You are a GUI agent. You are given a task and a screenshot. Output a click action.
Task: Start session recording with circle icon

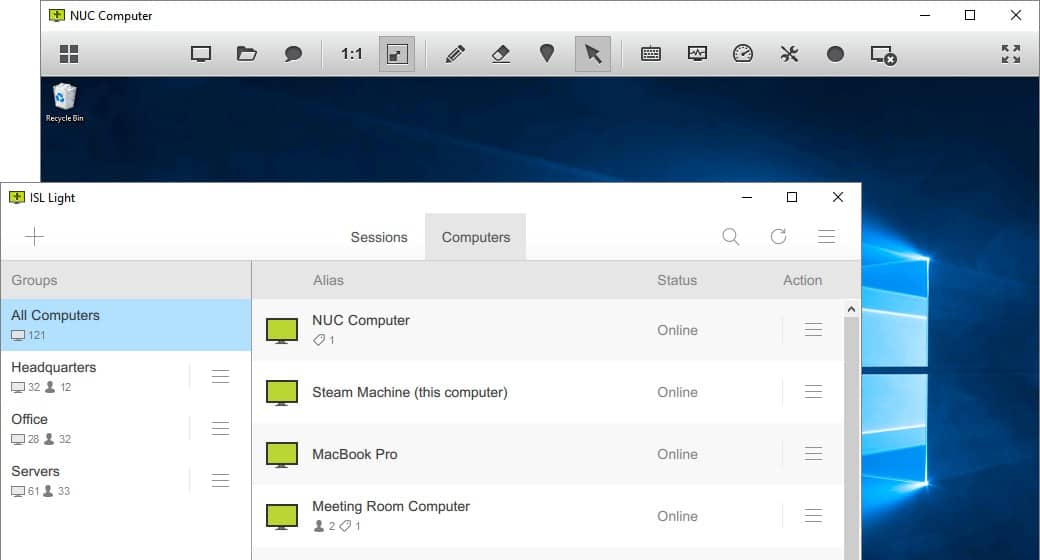836,54
